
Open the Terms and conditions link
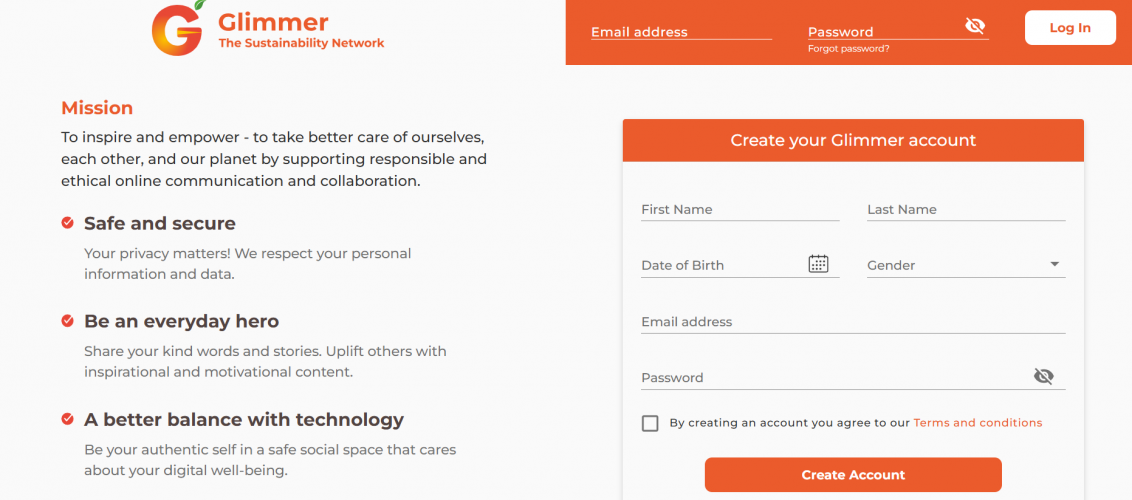pyautogui.click(x=977, y=423)
